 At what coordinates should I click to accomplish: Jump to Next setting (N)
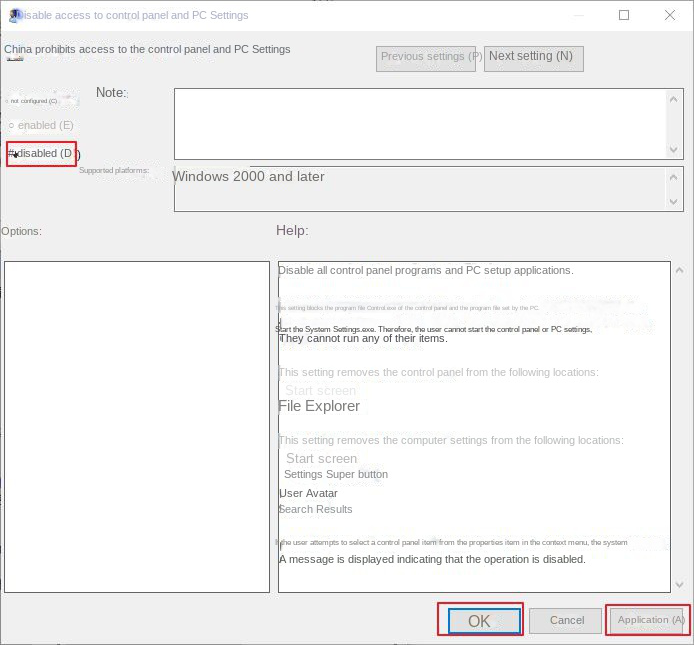(x=532, y=57)
